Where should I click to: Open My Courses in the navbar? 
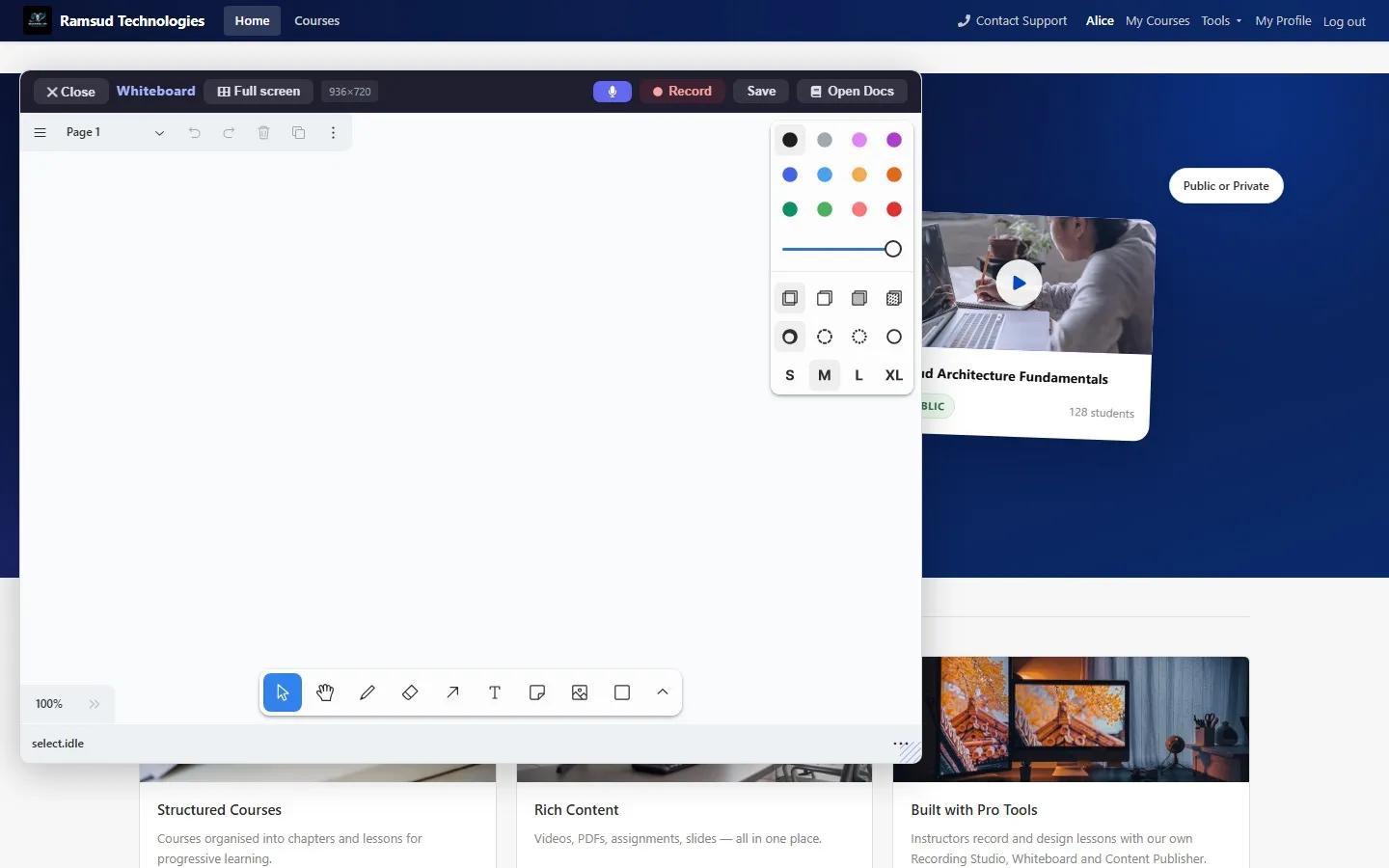click(1157, 21)
